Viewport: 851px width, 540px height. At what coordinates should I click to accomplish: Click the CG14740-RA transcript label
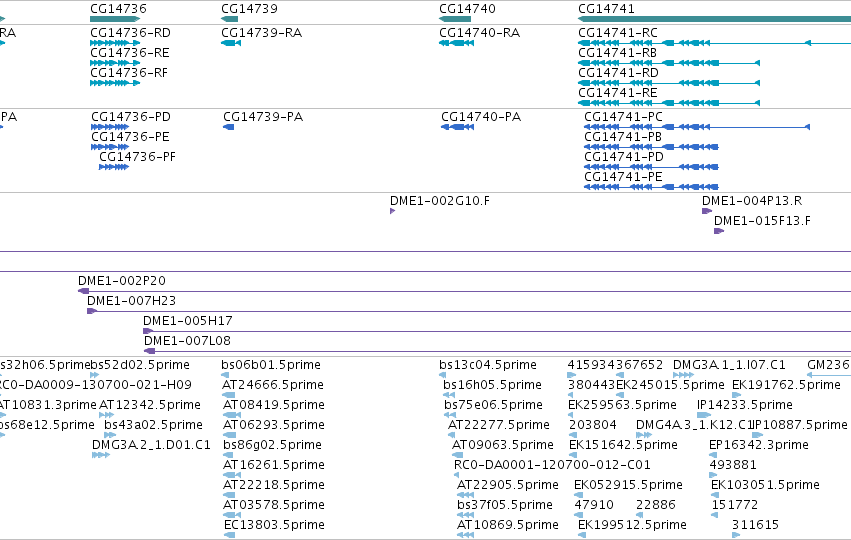480,33
